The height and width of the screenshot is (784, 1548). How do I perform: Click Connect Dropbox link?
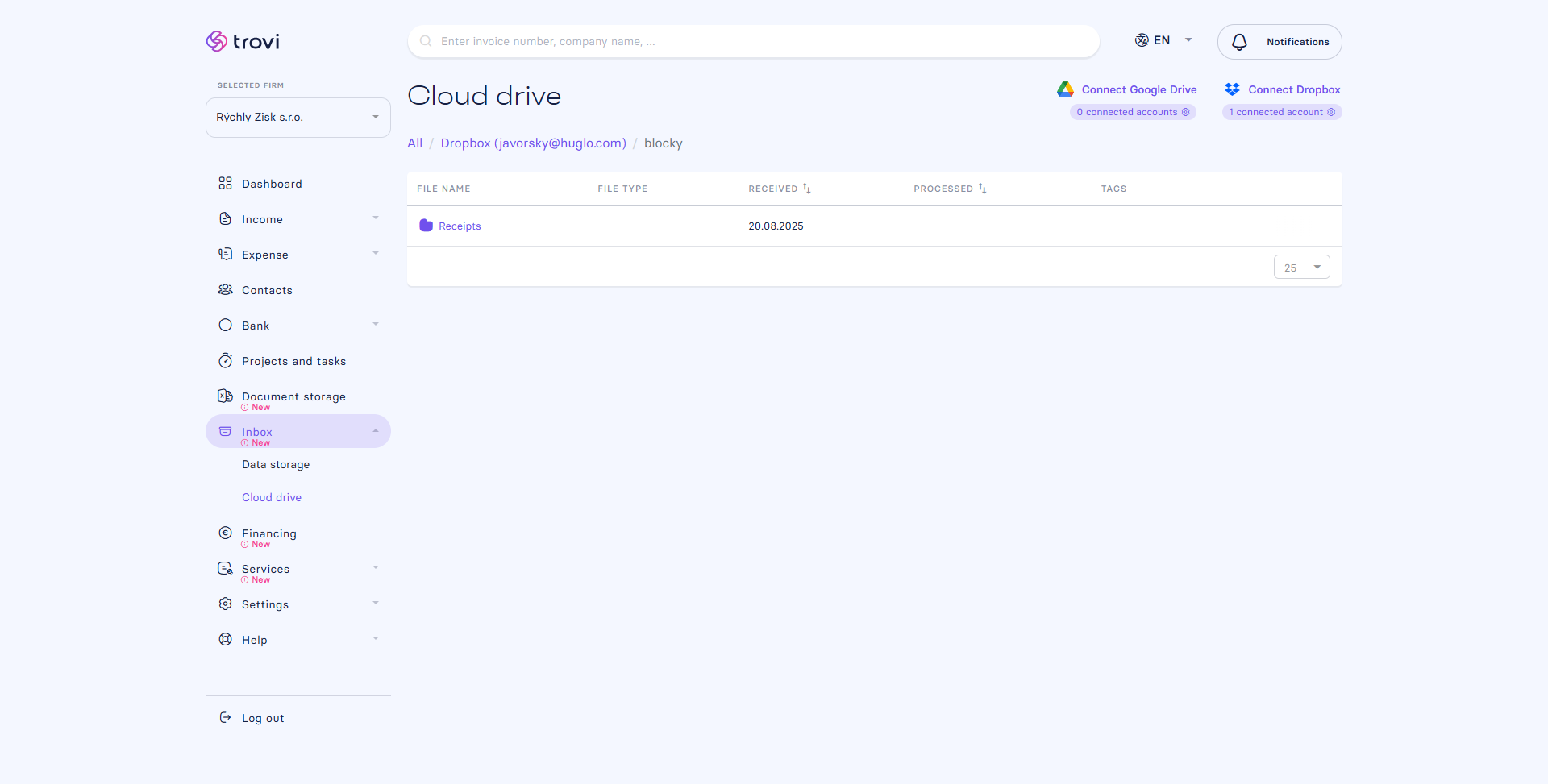[1294, 89]
